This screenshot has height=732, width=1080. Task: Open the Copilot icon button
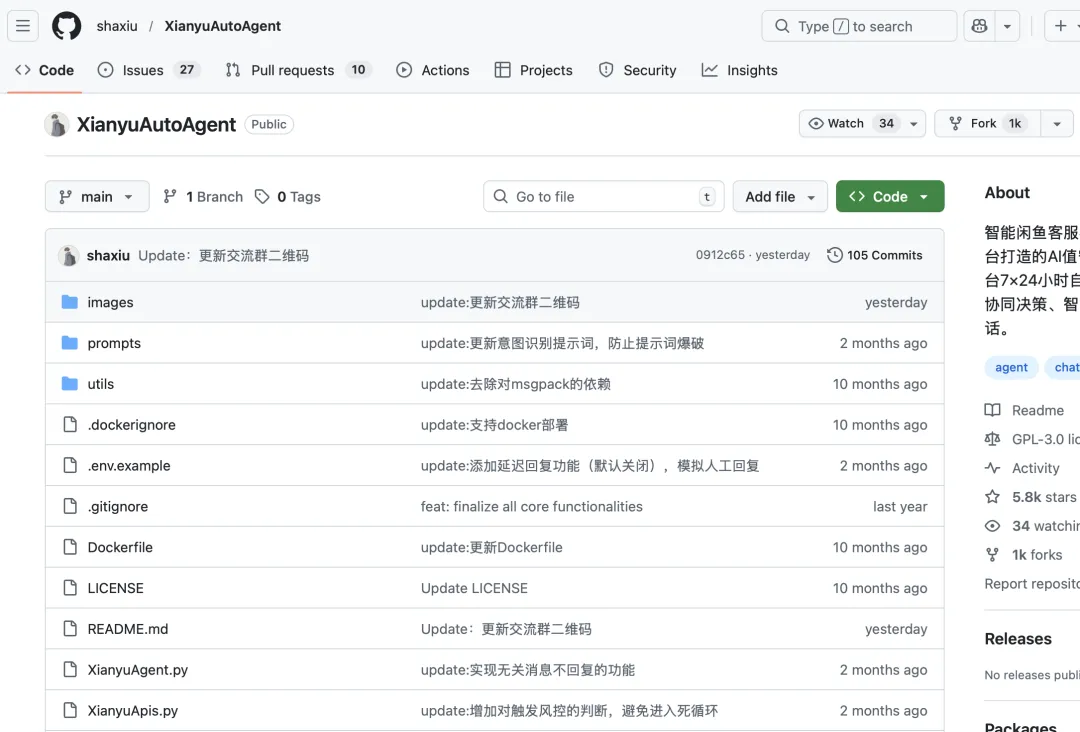(x=979, y=26)
